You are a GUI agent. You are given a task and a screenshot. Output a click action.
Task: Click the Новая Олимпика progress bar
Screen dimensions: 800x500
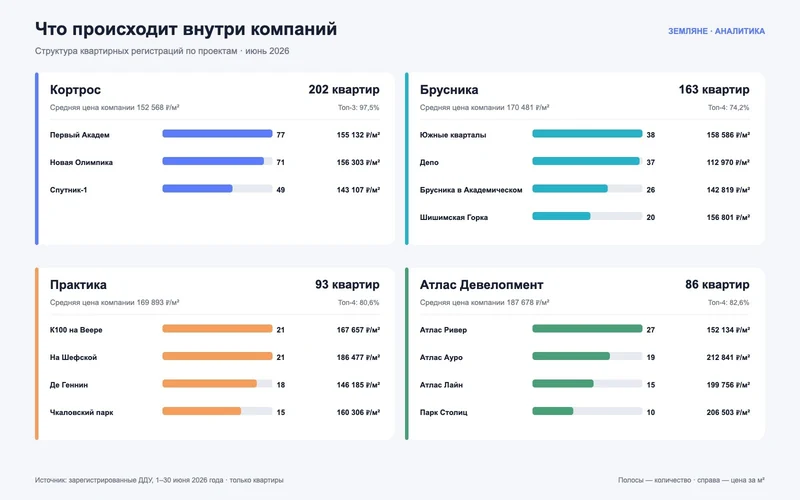coord(217,161)
